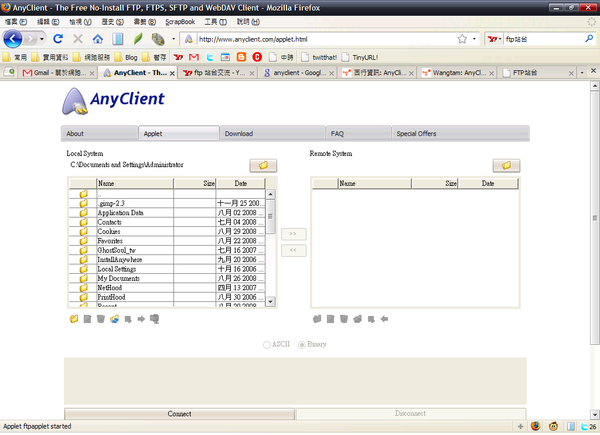Click the local list Name column header
This screenshot has height=435, width=600.
(135, 183)
